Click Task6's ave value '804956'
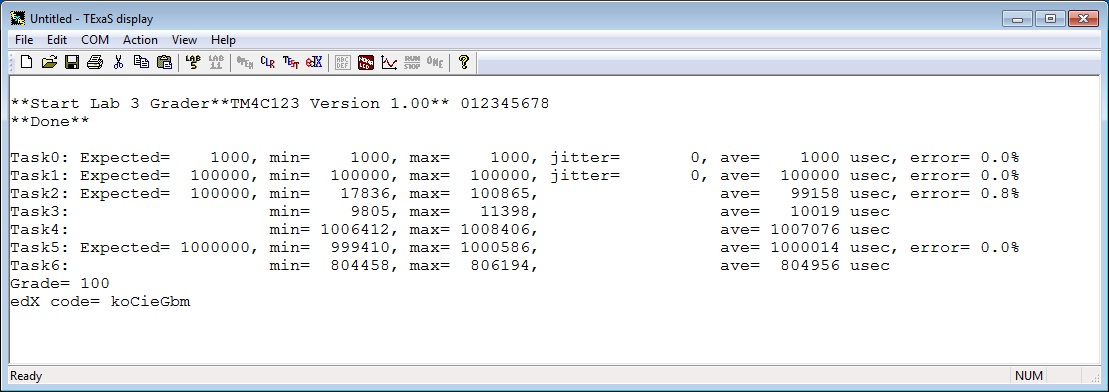Screen dimensions: 1109x392 tap(811, 266)
